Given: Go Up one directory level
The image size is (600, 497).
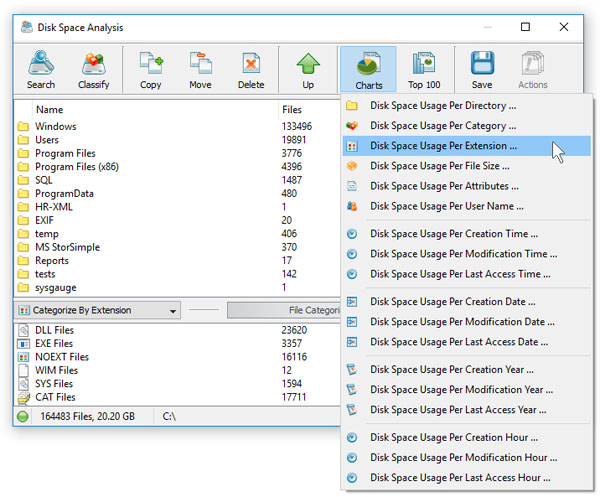Looking at the screenshot, I should click(x=308, y=70).
